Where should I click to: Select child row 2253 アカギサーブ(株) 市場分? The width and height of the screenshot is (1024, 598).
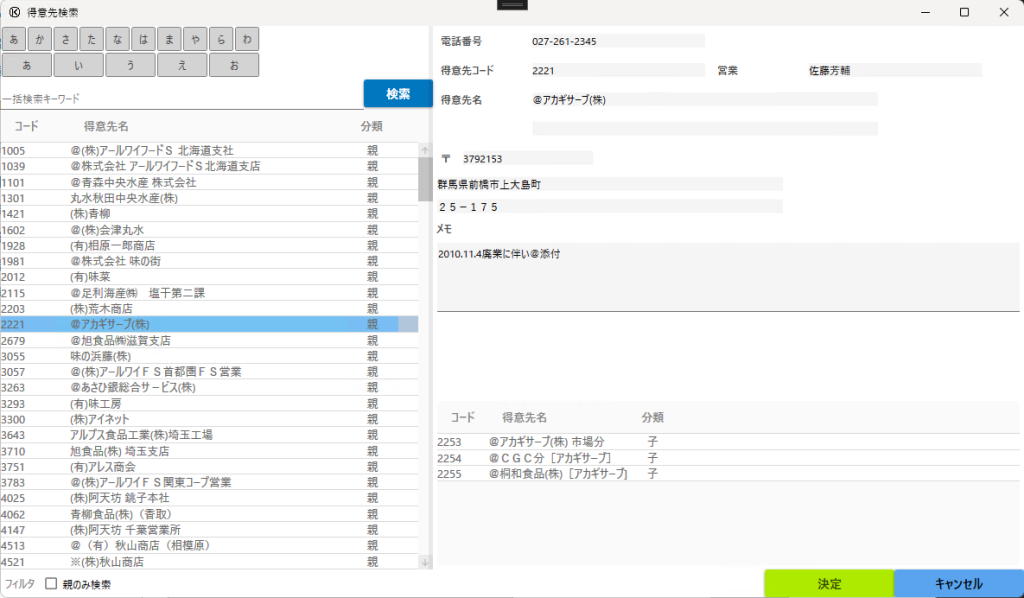(728, 442)
